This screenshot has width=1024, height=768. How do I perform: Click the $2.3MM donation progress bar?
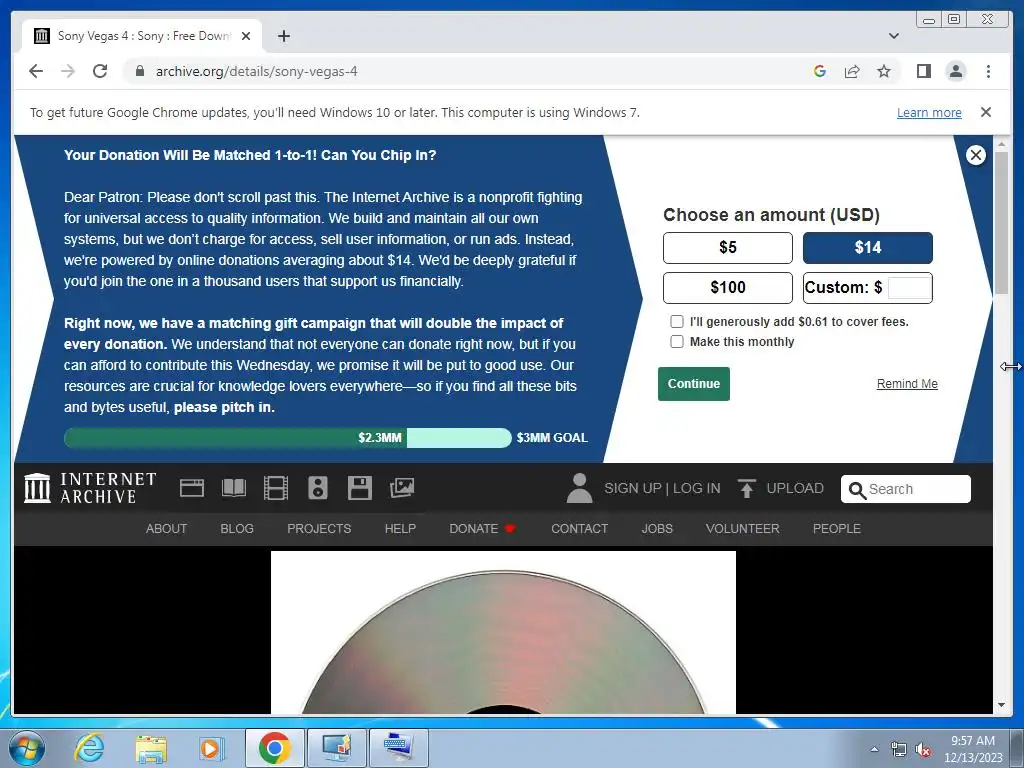tap(287, 438)
